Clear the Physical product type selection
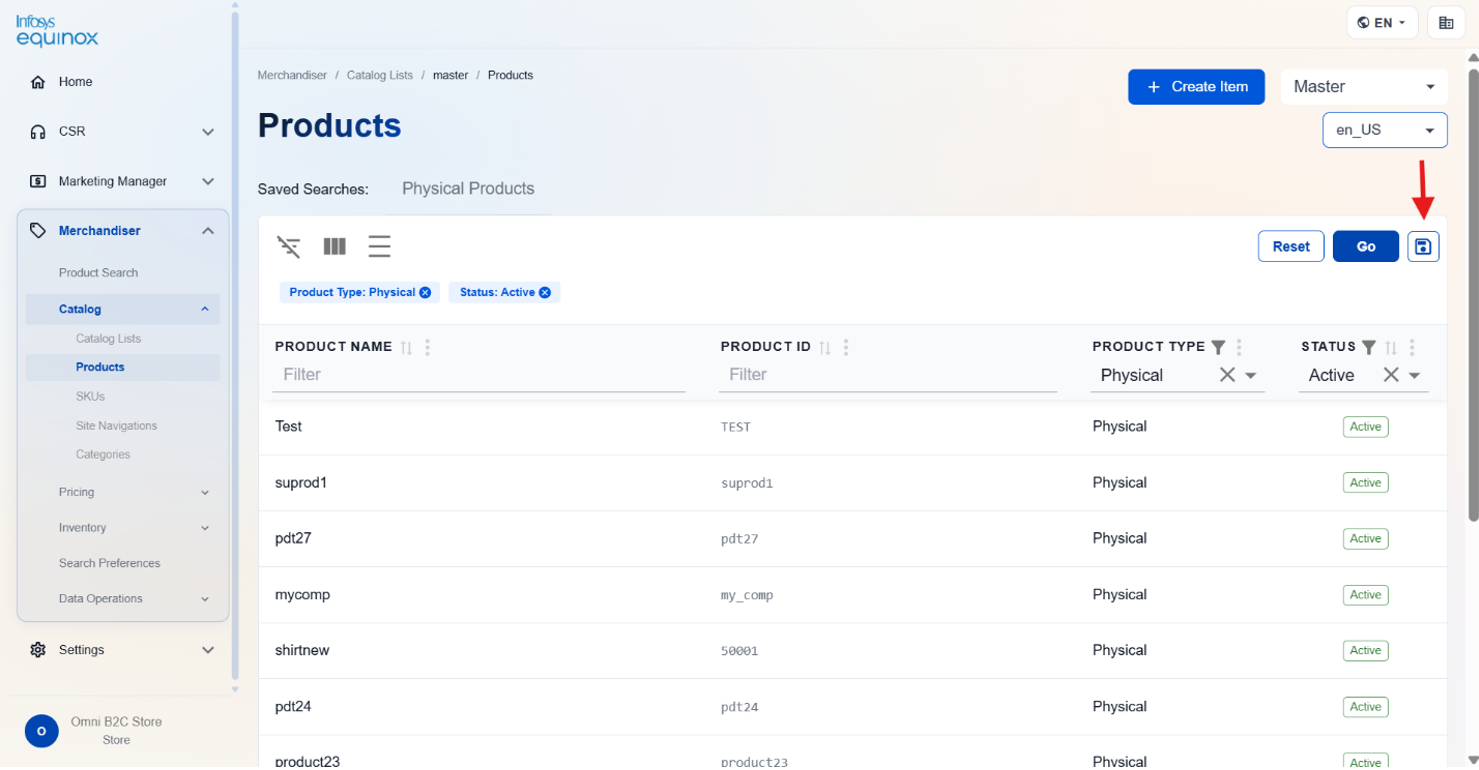1479x770 pixels. pos(1227,375)
